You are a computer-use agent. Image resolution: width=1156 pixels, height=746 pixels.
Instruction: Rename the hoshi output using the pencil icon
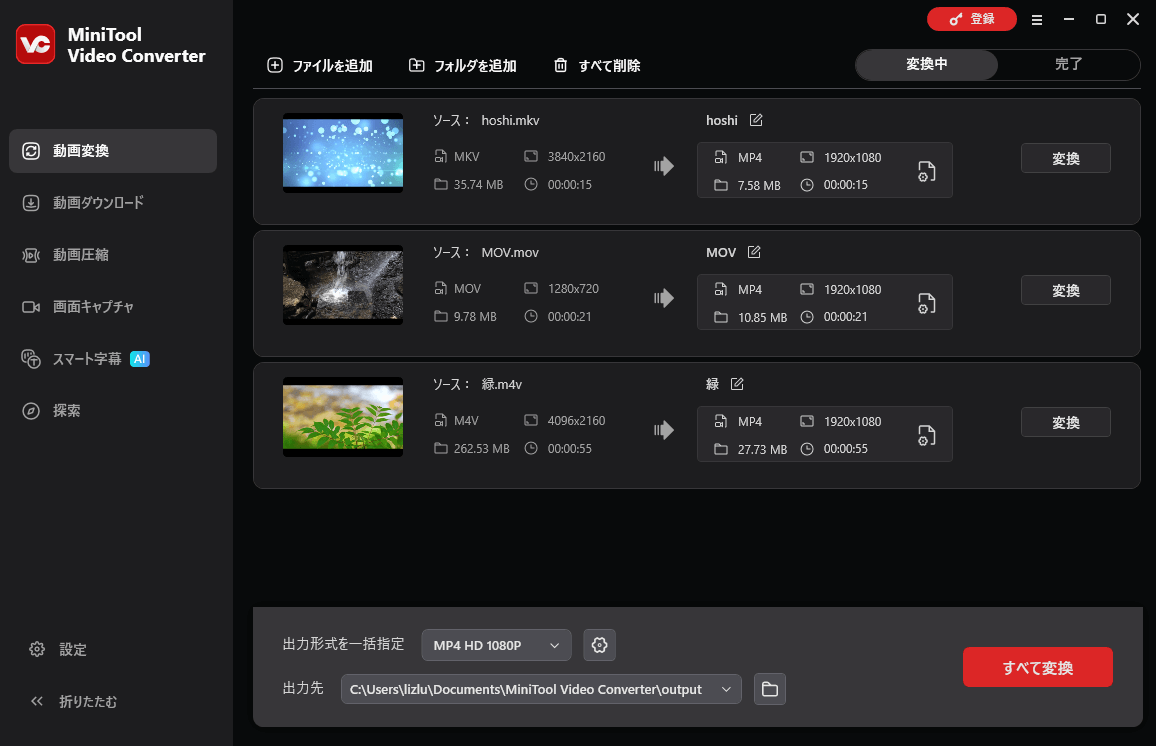756,119
